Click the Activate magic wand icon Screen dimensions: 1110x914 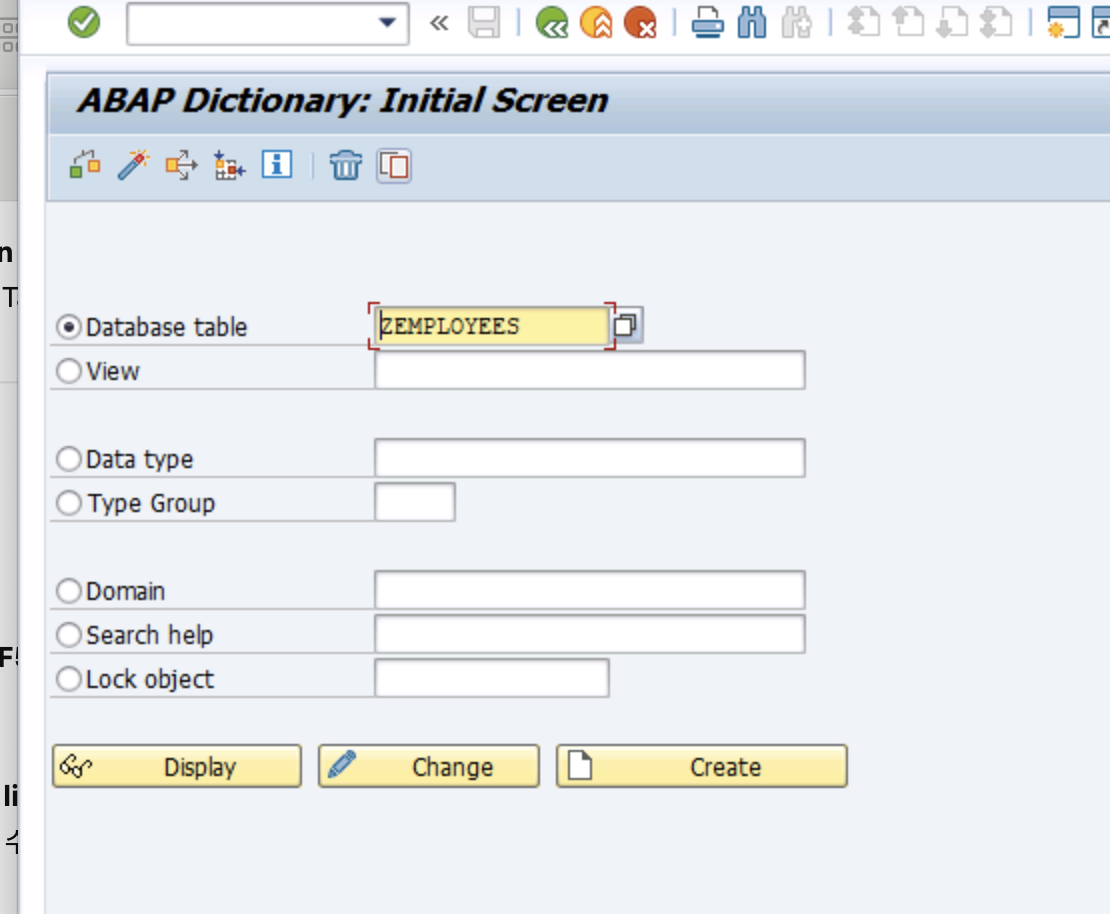(x=133, y=166)
